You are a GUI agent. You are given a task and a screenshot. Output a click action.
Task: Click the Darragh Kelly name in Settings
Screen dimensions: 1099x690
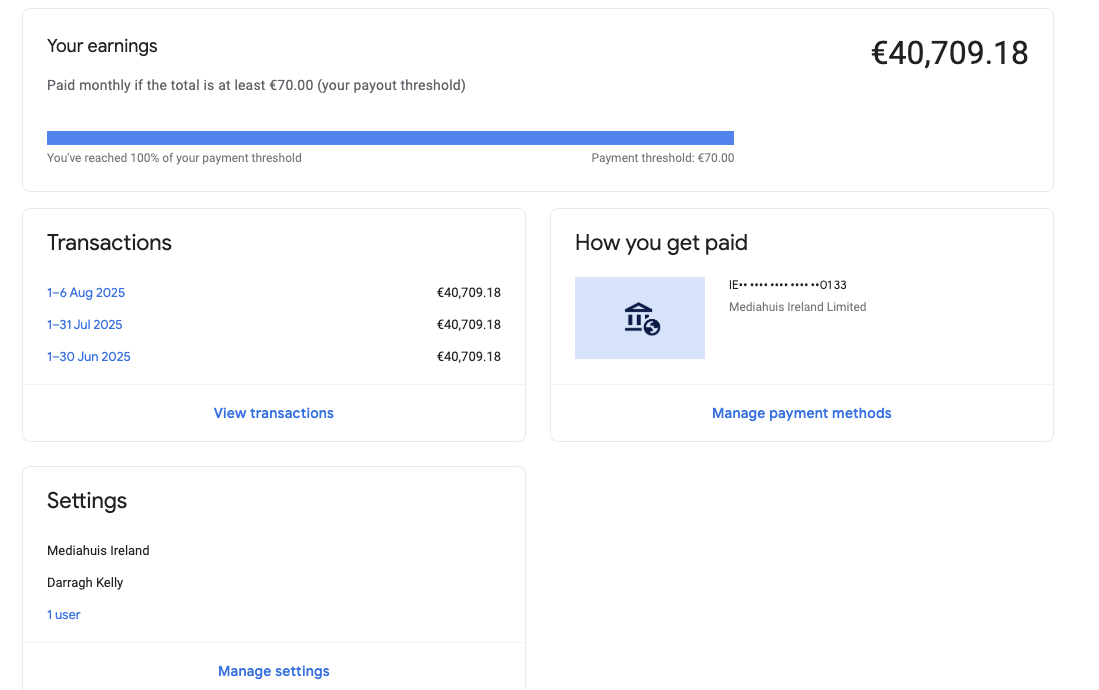85,583
